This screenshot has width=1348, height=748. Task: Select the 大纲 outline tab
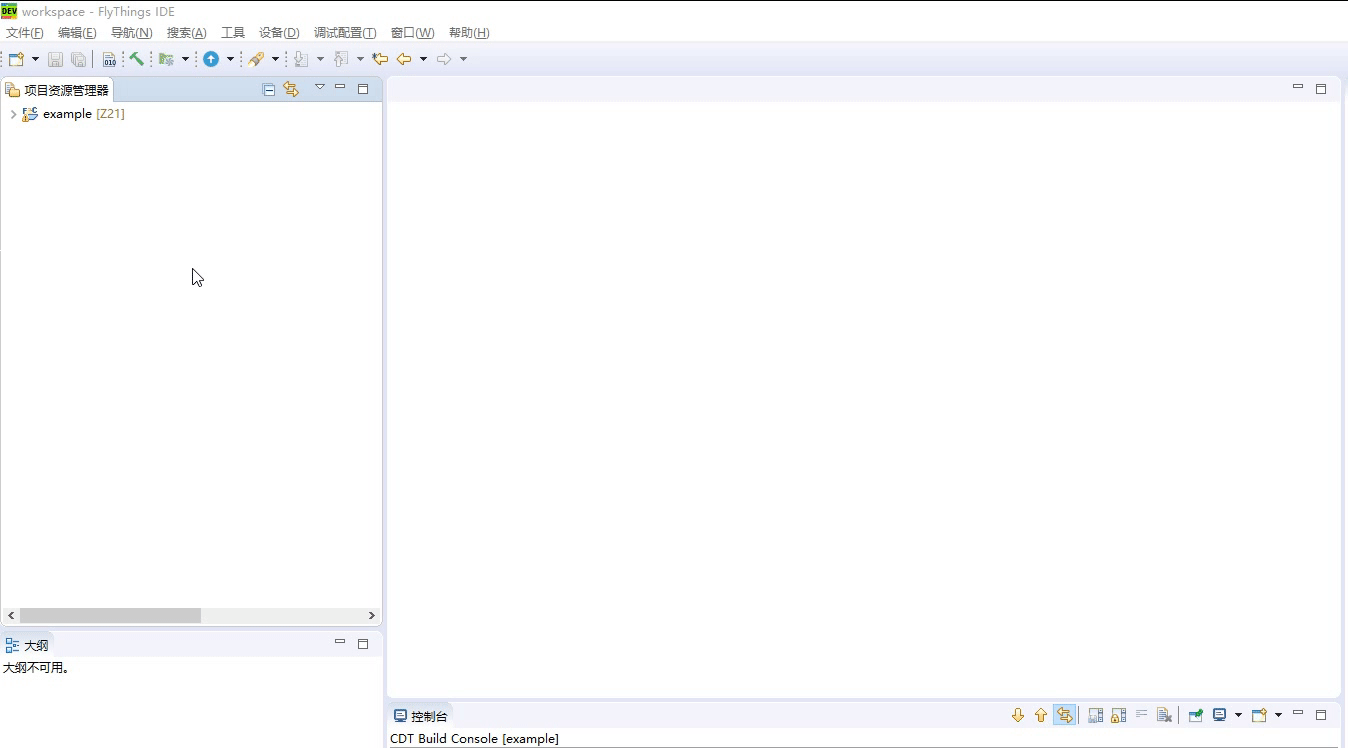tap(27, 646)
